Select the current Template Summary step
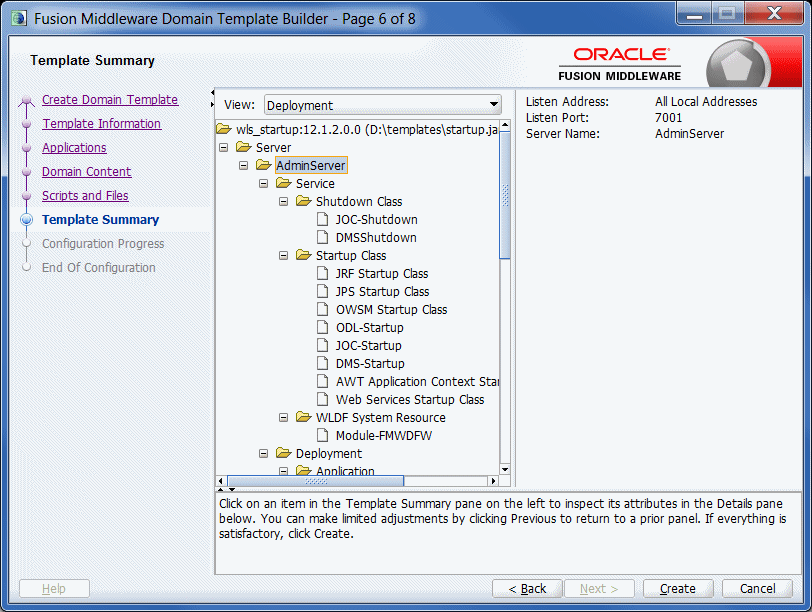 (x=100, y=220)
